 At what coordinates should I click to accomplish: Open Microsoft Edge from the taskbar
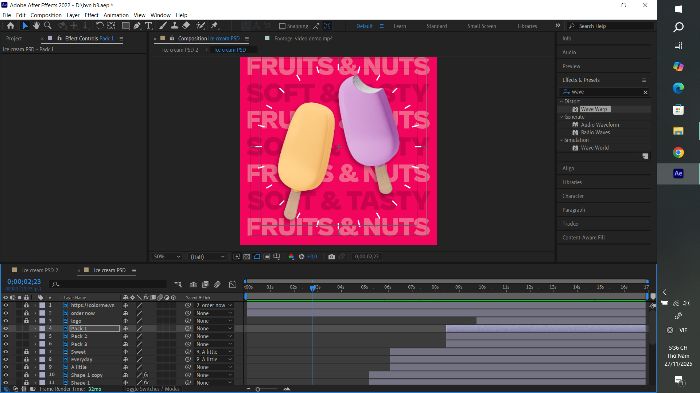678,88
